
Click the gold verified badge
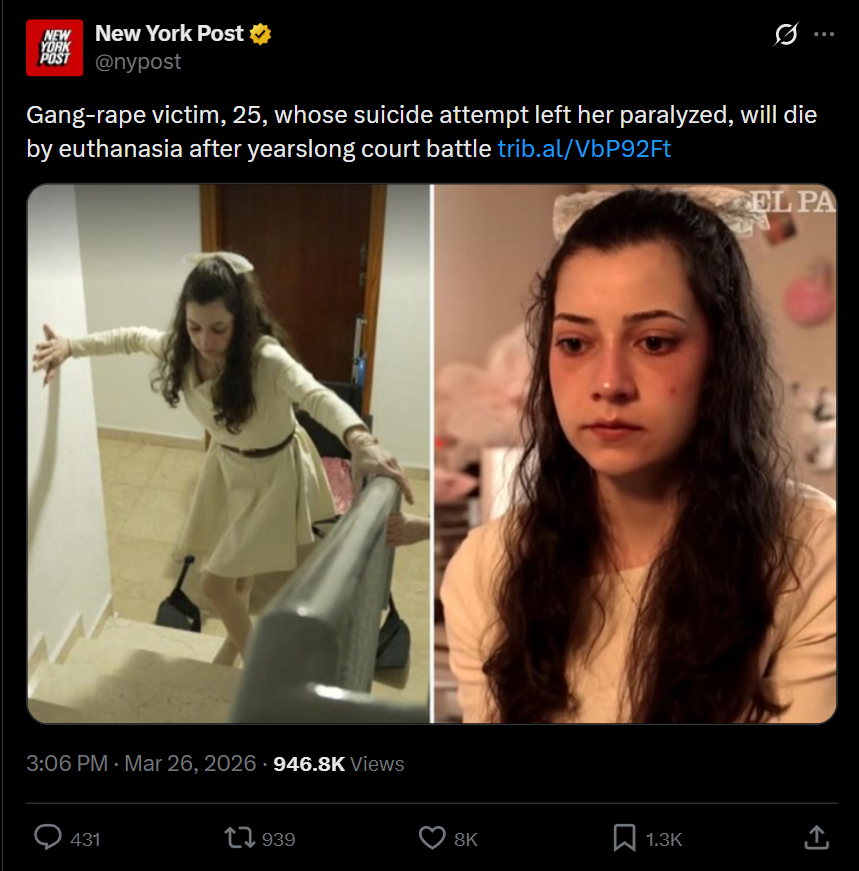(260, 34)
